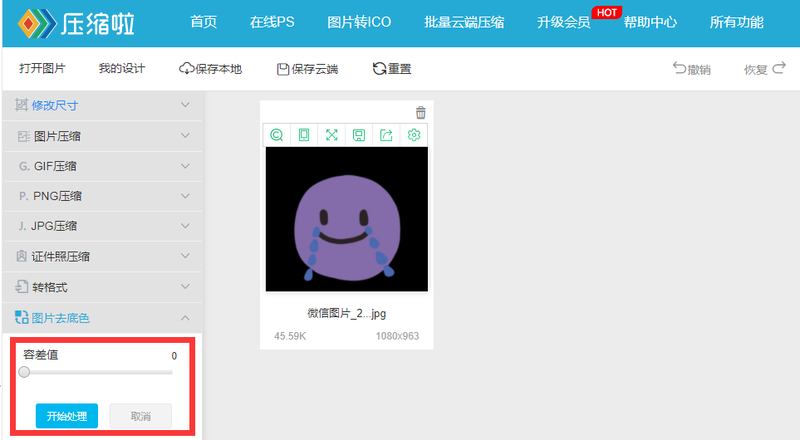Click the G. icon beside GIF压缩
This screenshot has height=440, width=800.
pyautogui.click(x=24, y=166)
